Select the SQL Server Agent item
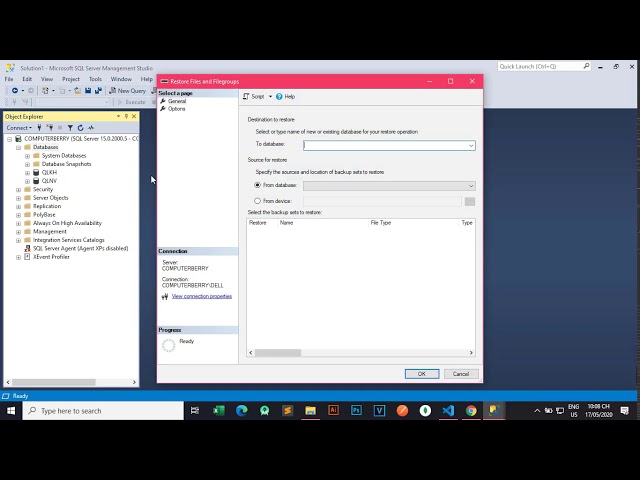Viewport: 640px width, 480px height. pos(80,248)
